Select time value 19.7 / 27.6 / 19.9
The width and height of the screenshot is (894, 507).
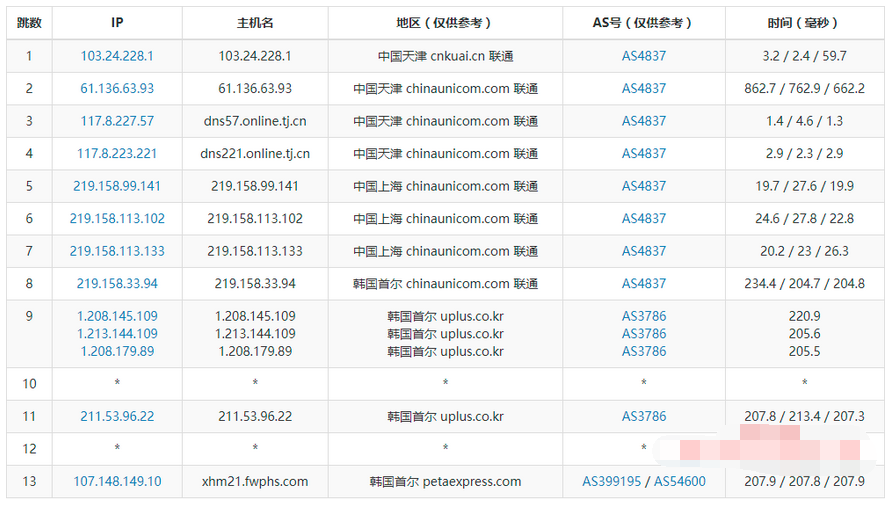[x=804, y=186]
